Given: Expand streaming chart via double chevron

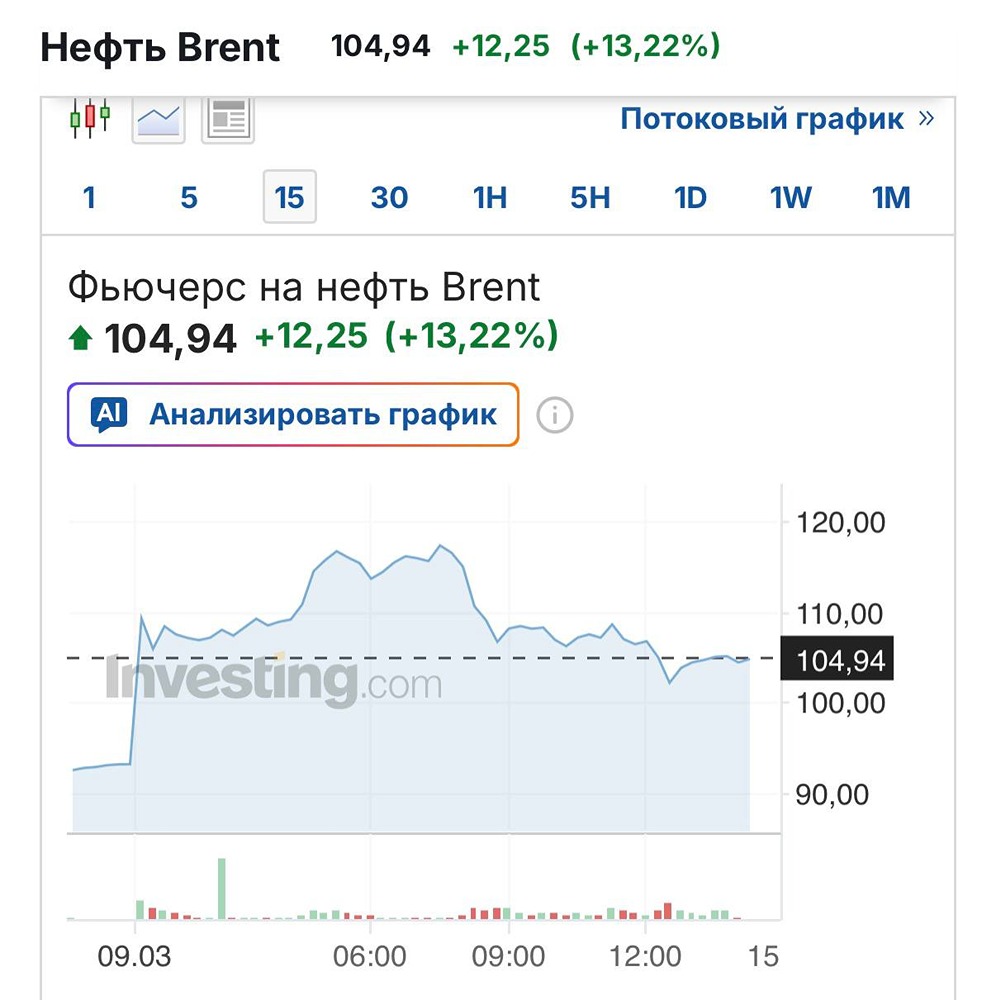Looking at the screenshot, I should point(926,119).
